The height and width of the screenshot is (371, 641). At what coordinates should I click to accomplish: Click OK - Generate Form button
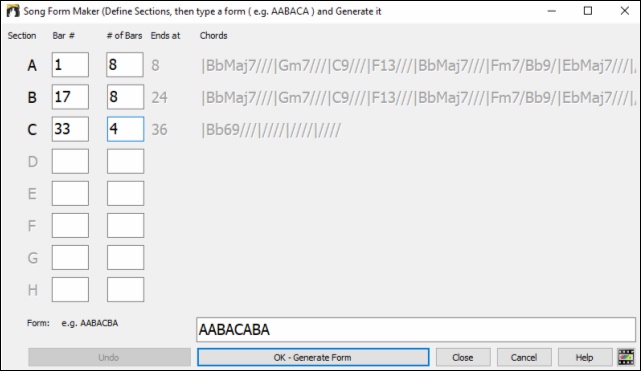[x=313, y=357]
